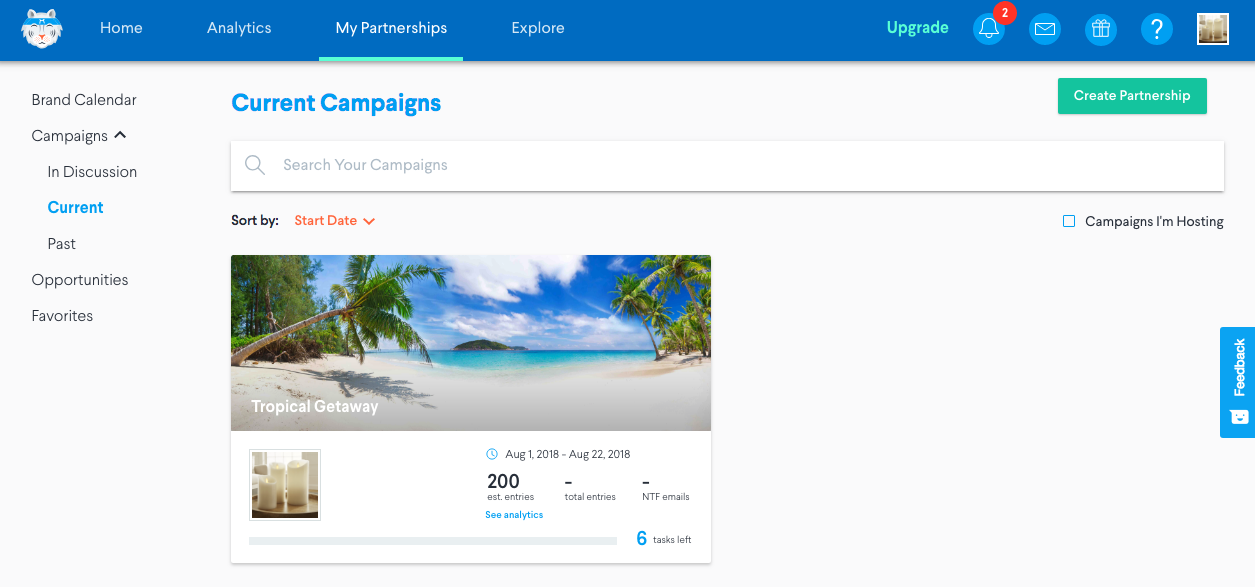Click the Feedback side tab
The width and height of the screenshot is (1255, 587).
[1238, 382]
